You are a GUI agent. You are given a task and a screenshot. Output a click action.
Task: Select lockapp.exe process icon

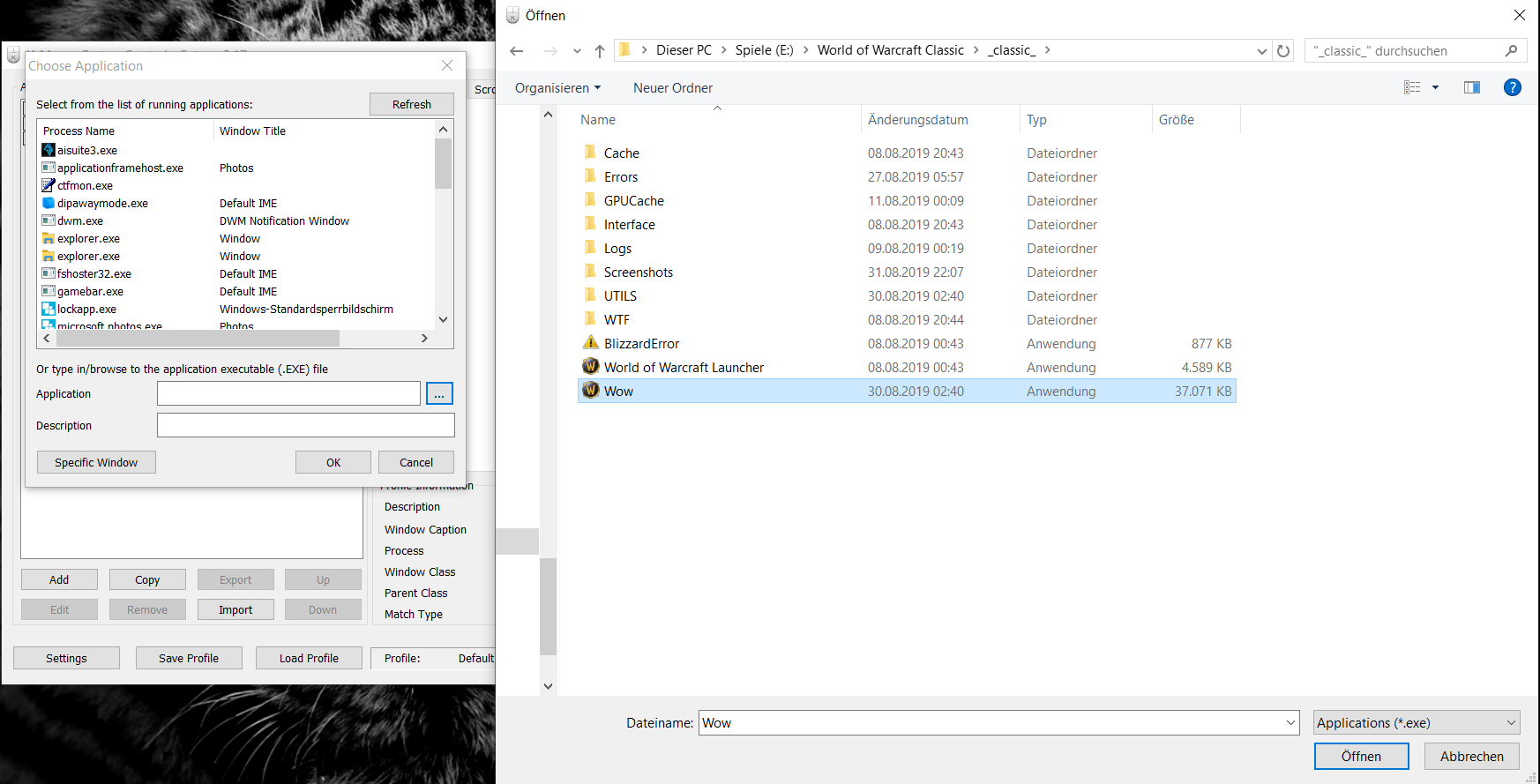tap(49, 309)
